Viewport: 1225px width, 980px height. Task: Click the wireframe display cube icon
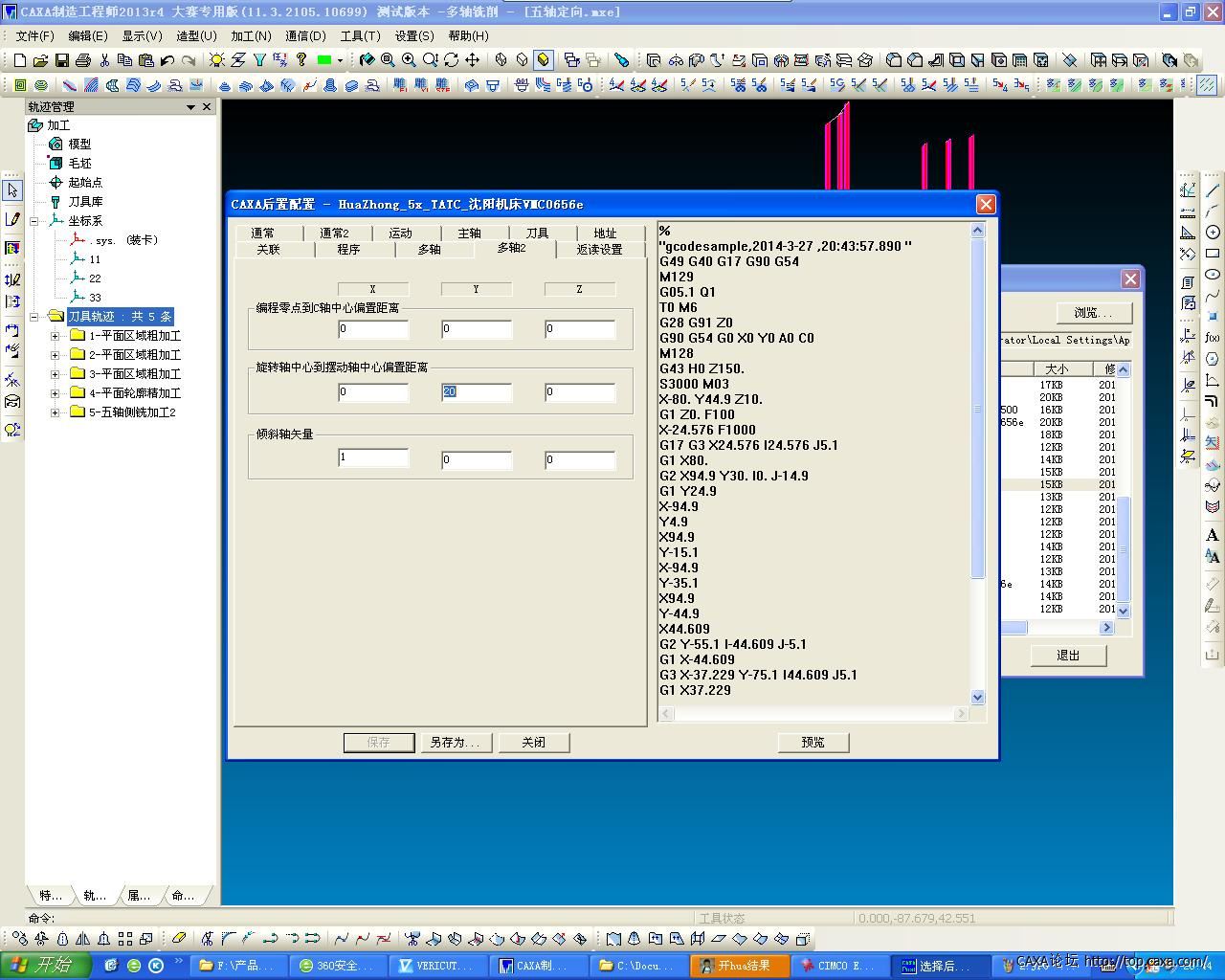pos(501,59)
